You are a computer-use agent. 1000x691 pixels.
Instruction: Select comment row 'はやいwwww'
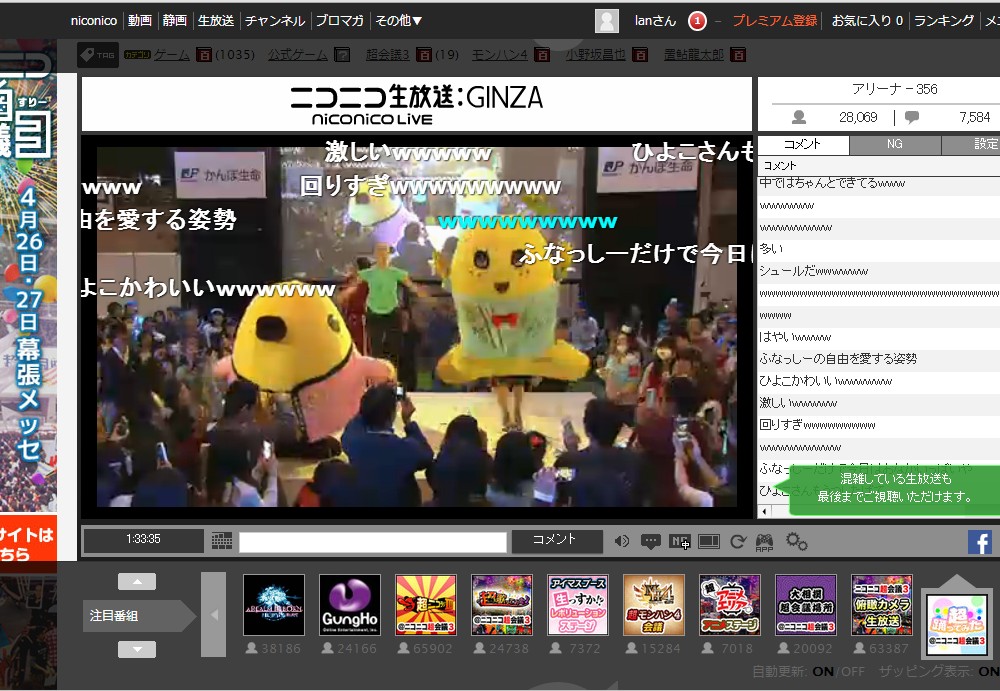[879, 338]
